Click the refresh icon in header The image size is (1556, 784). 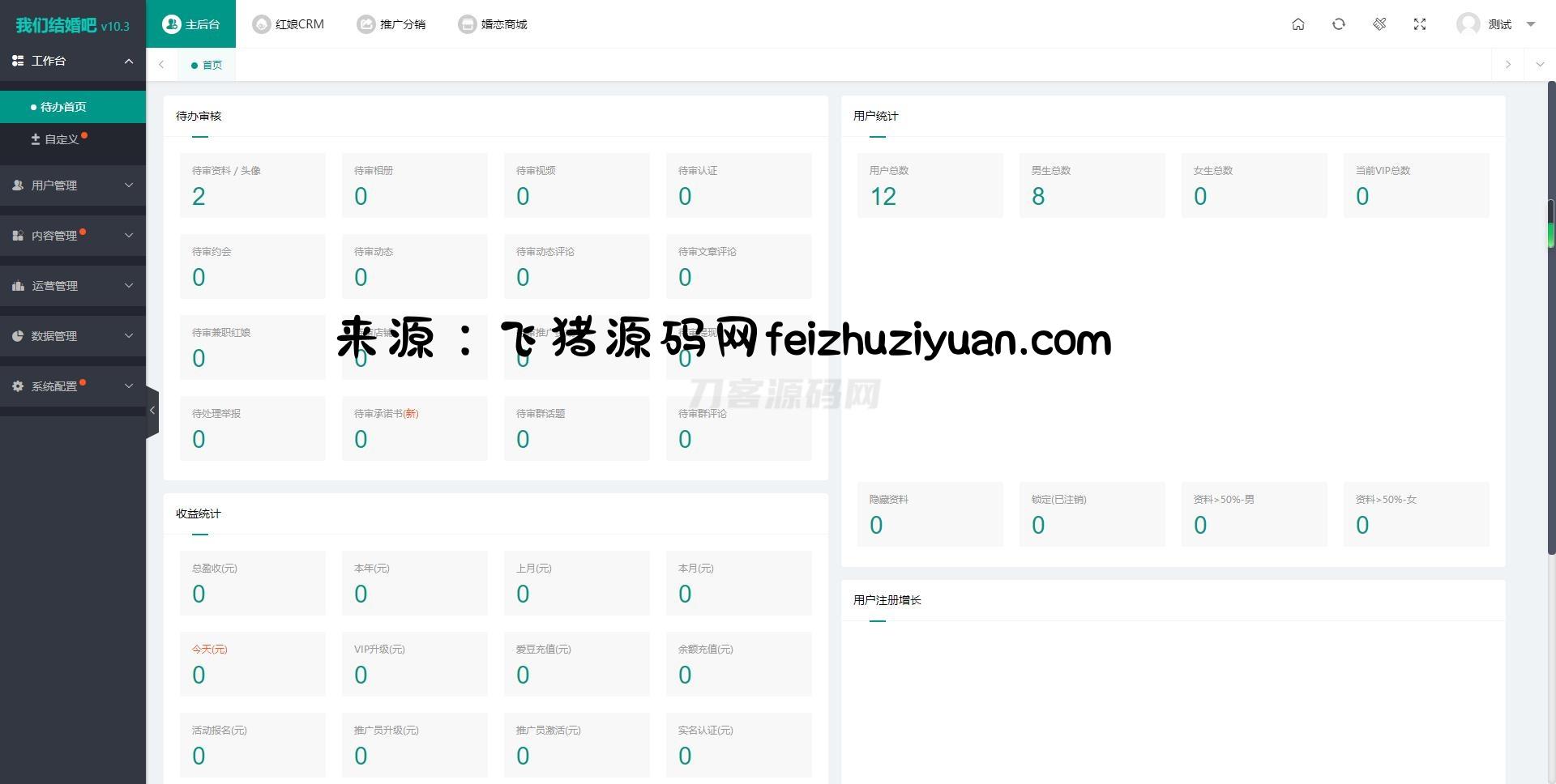(1338, 24)
